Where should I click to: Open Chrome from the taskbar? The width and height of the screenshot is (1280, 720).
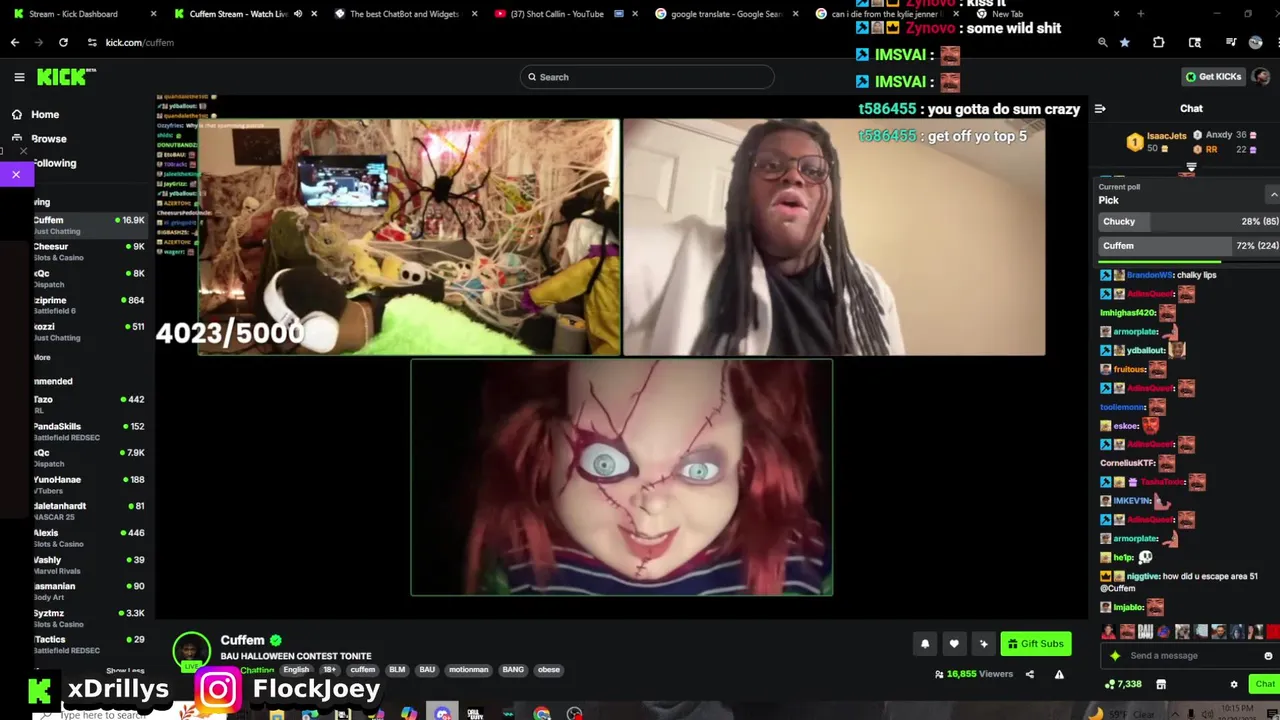coord(541,714)
